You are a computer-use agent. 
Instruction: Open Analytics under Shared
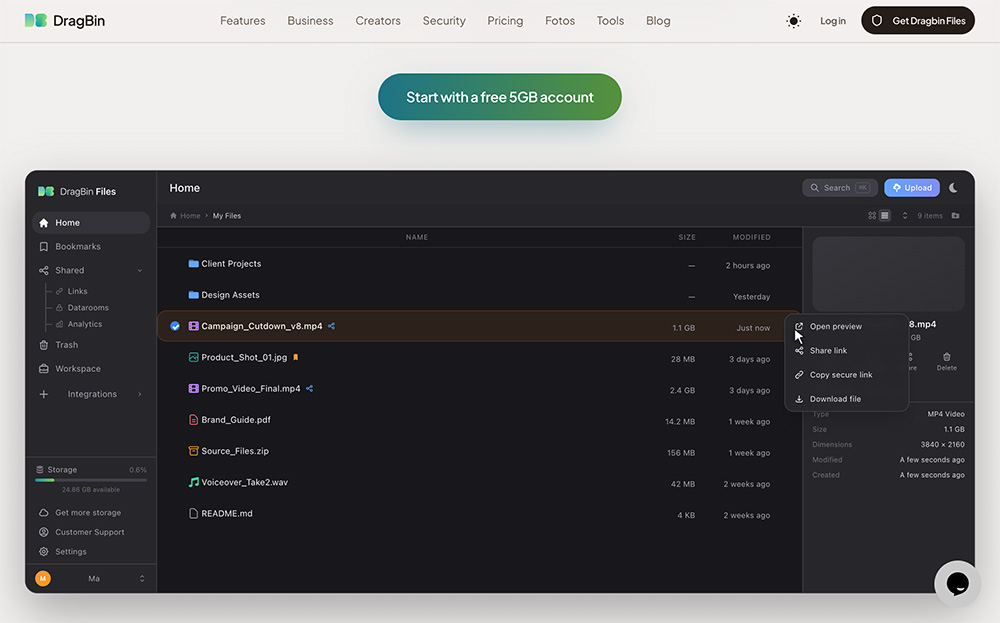click(x=84, y=324)
